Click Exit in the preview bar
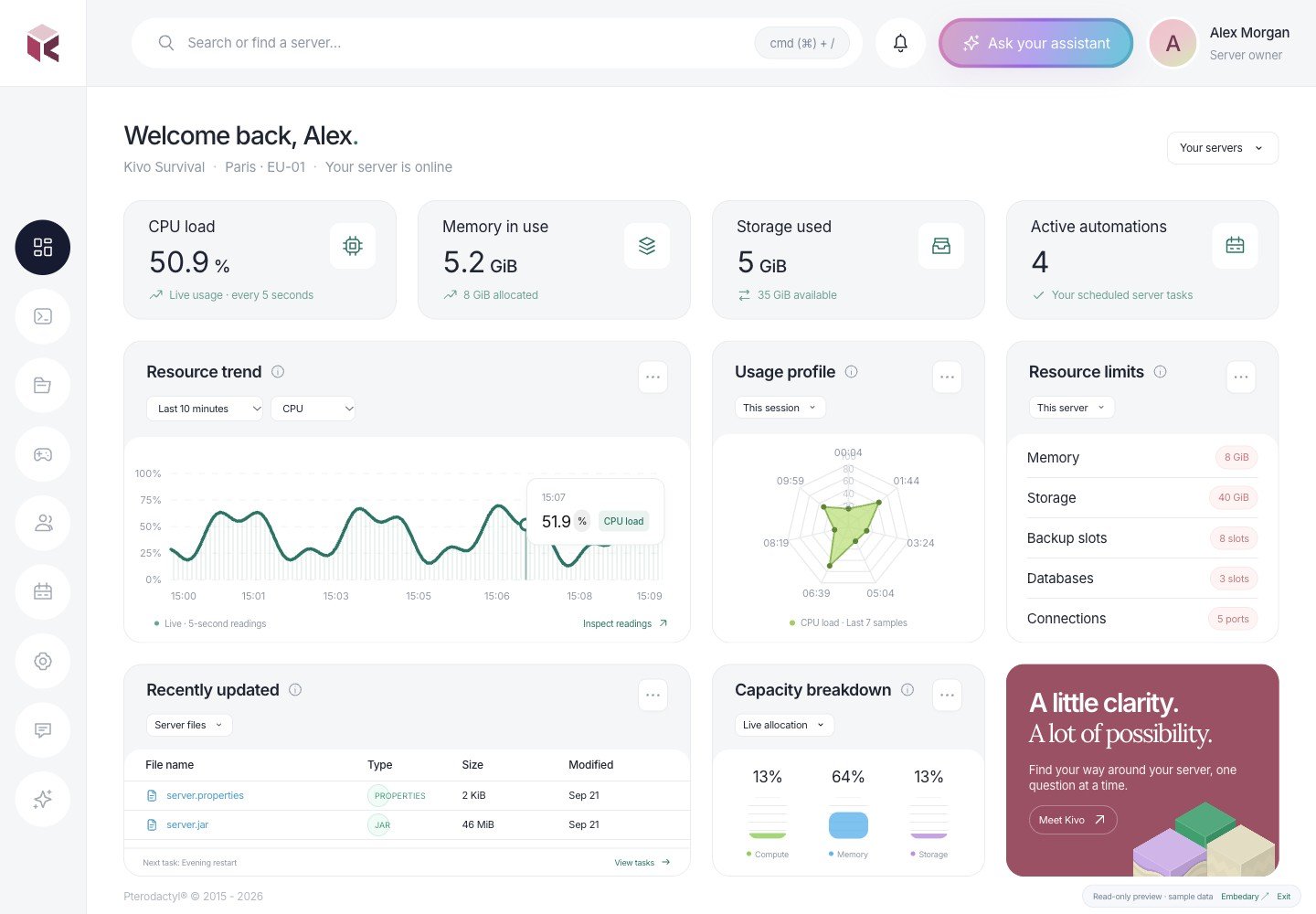 tap(1284, 897)
